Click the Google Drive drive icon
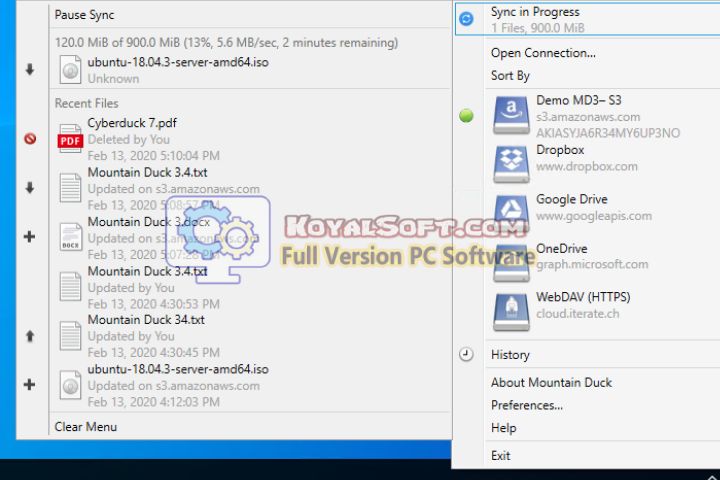The image size is (720, 480). point(511,212)
